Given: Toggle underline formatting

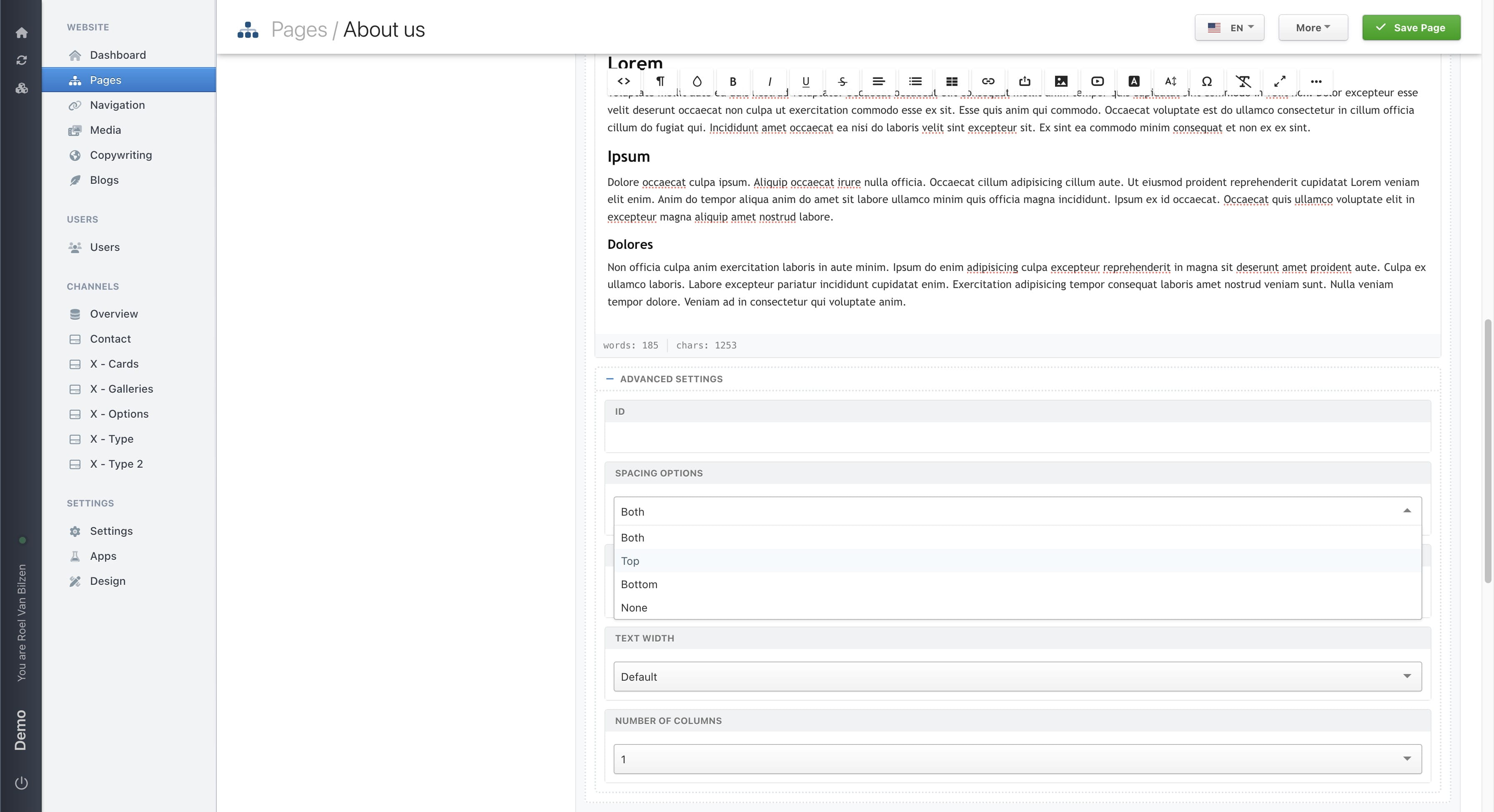Looking at the screenshot, I should (x=806, y=81).
